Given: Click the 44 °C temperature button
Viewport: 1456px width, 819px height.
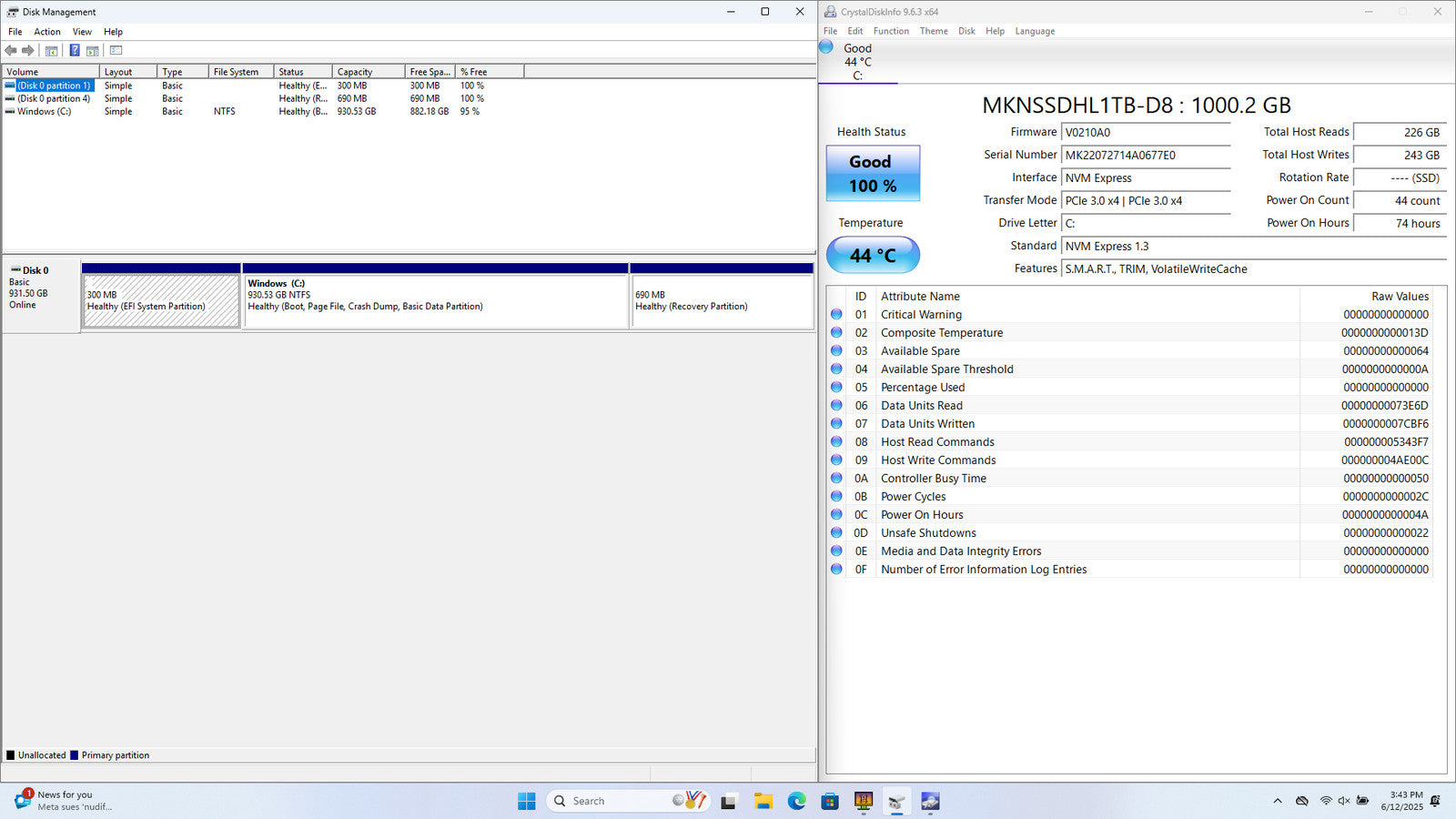Looking at the screenshot, I should (x=873, y=255).
